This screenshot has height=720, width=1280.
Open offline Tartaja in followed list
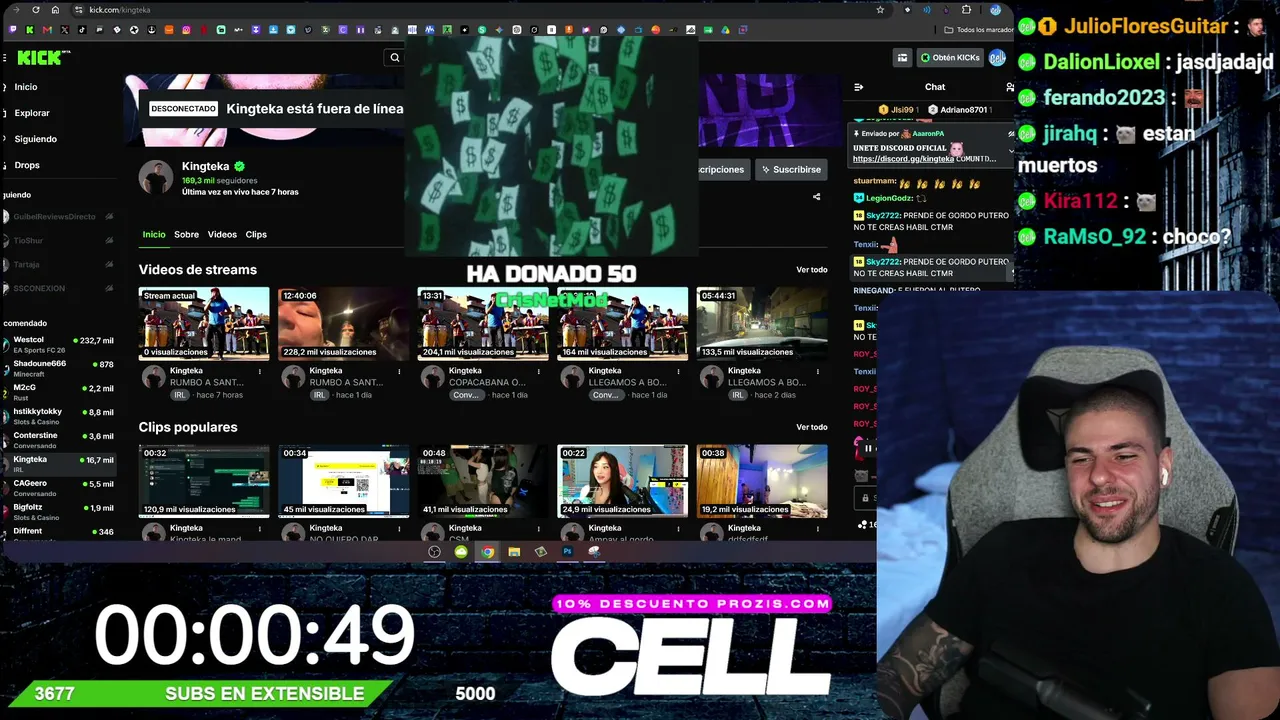60,265
